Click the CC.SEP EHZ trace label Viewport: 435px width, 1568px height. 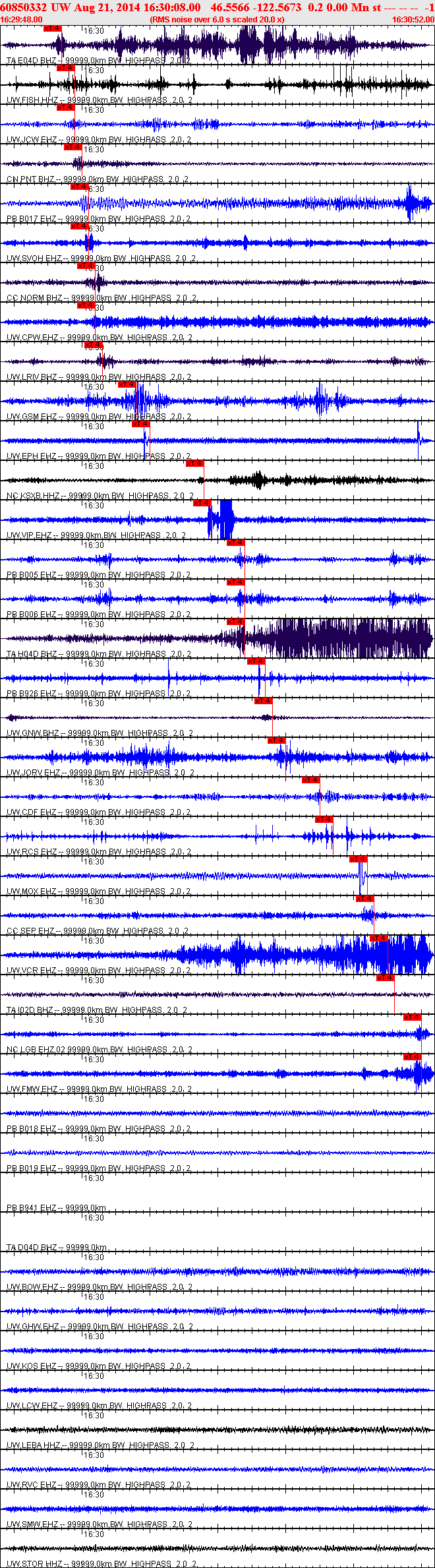click(98, 931)
